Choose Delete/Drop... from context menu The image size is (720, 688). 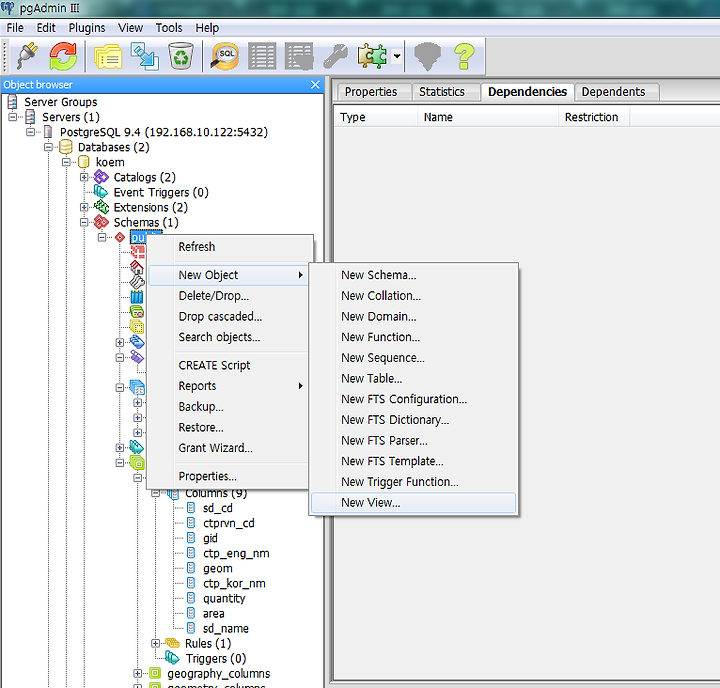[228, 296]
